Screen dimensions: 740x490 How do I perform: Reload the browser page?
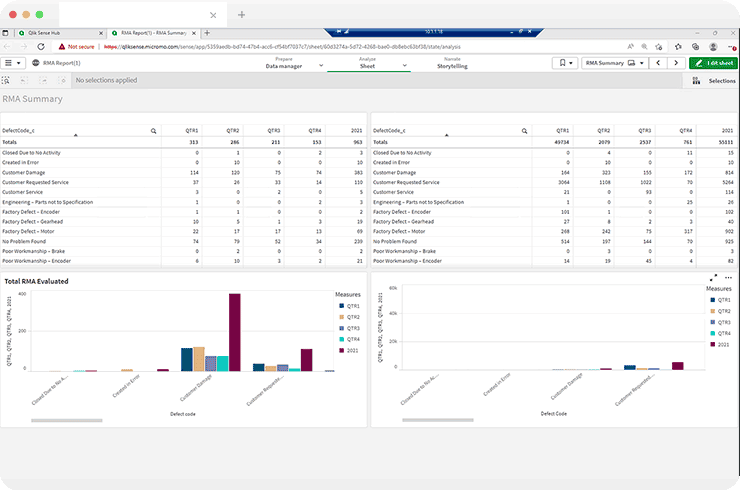(x=41, y=46)
